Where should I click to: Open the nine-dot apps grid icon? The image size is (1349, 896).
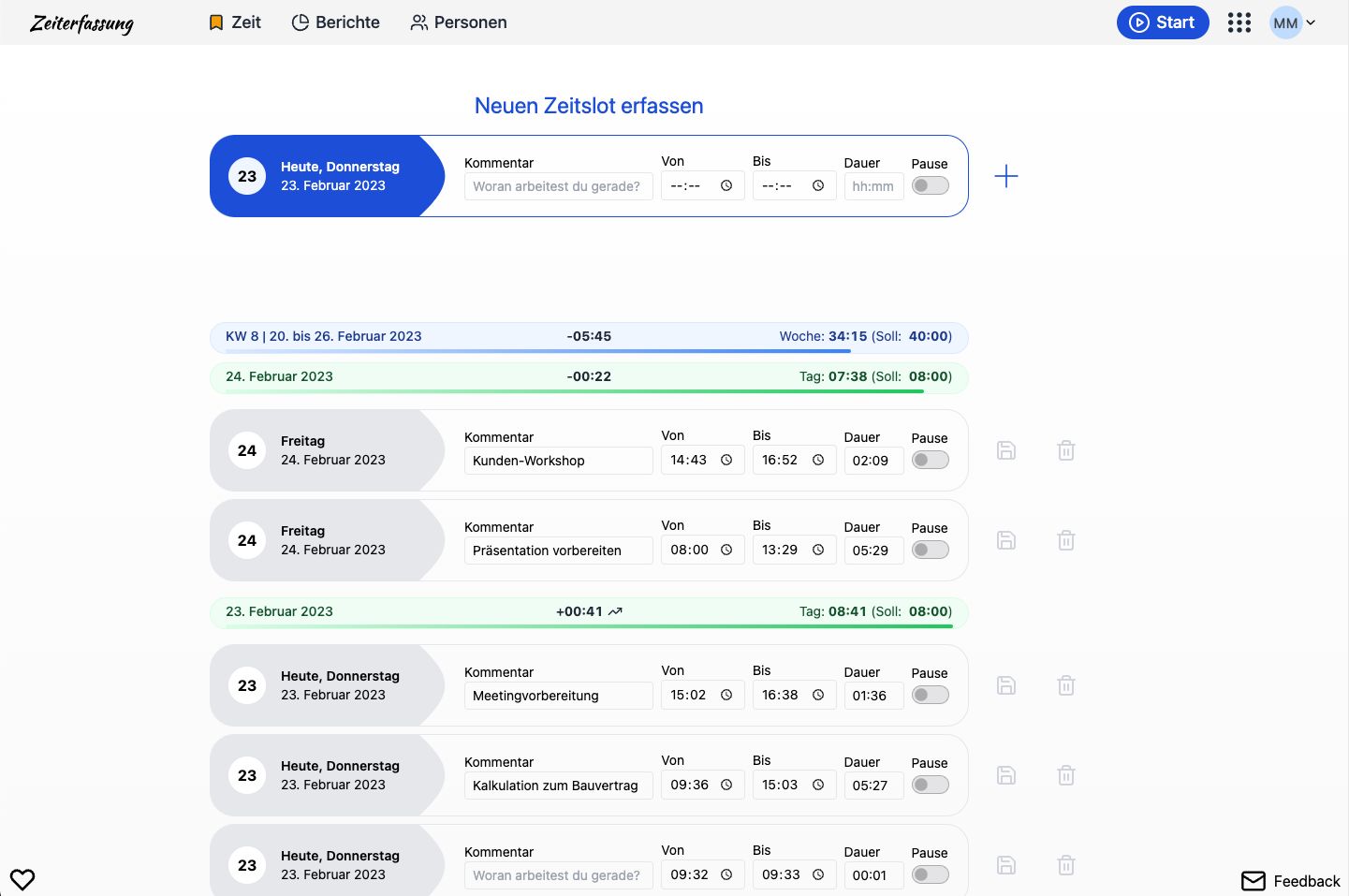point(1239,22)
